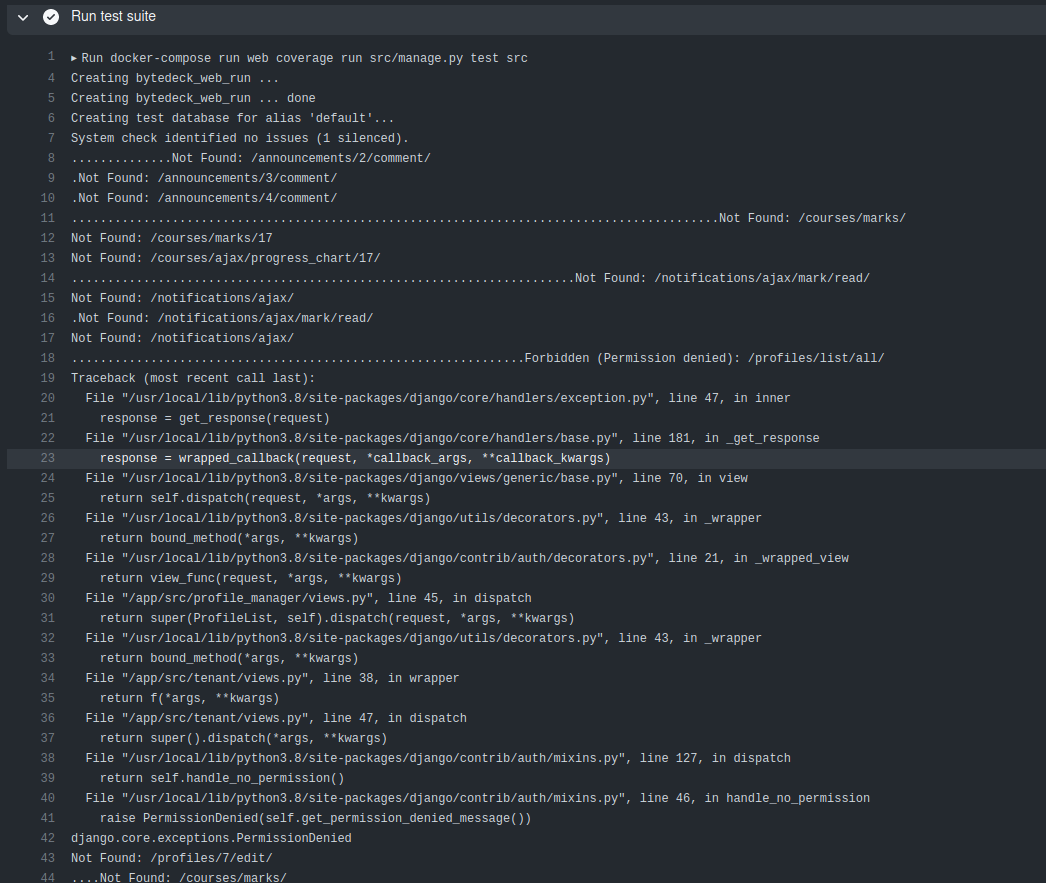Click 'return f(*args, **kwargs)' line
This screenshot has width=1046, height=883.
point(189,698)
